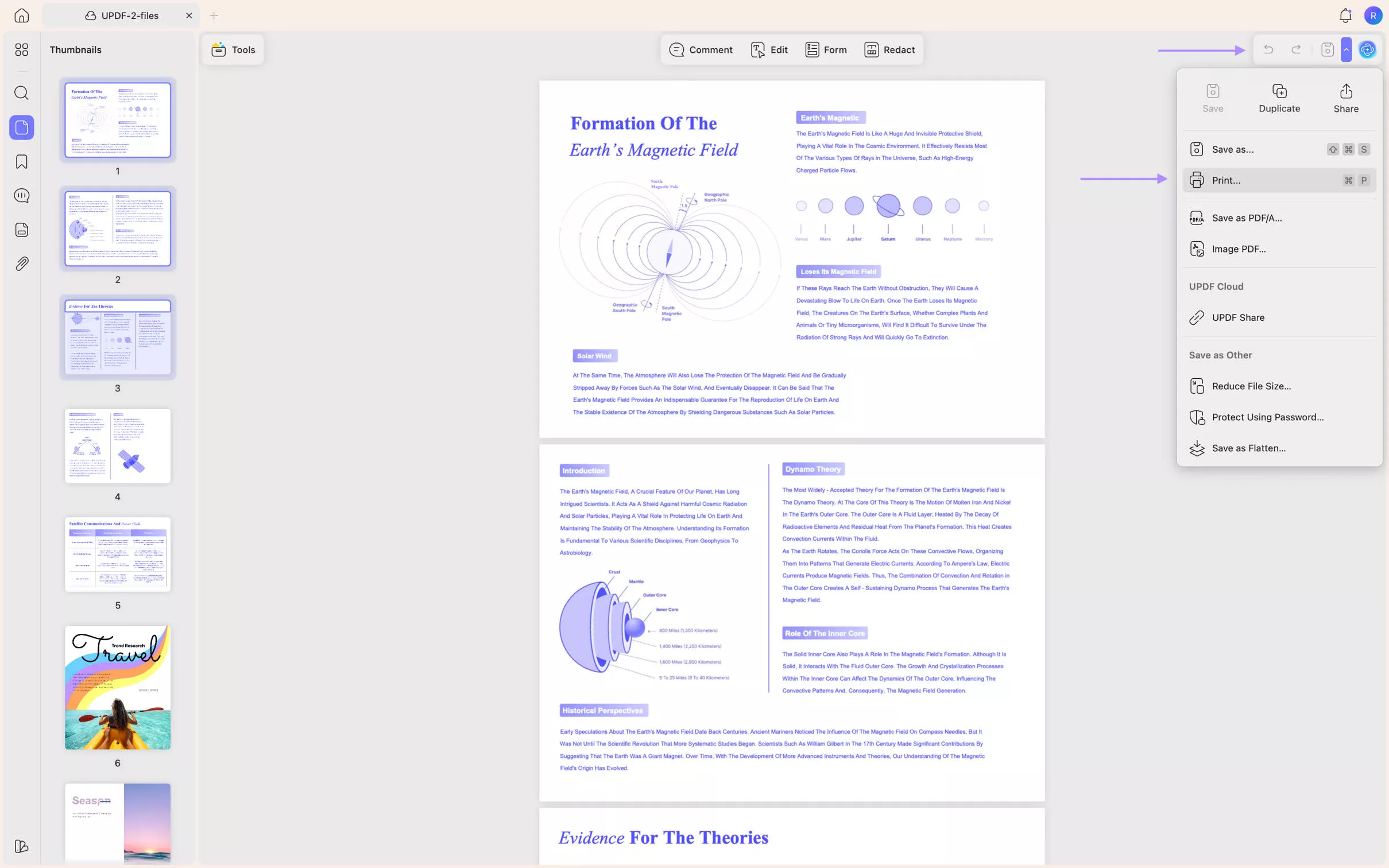Choose Save as PDF/A... option
This screenshot has width=1389, height=868.
(x=1246, y=218)
